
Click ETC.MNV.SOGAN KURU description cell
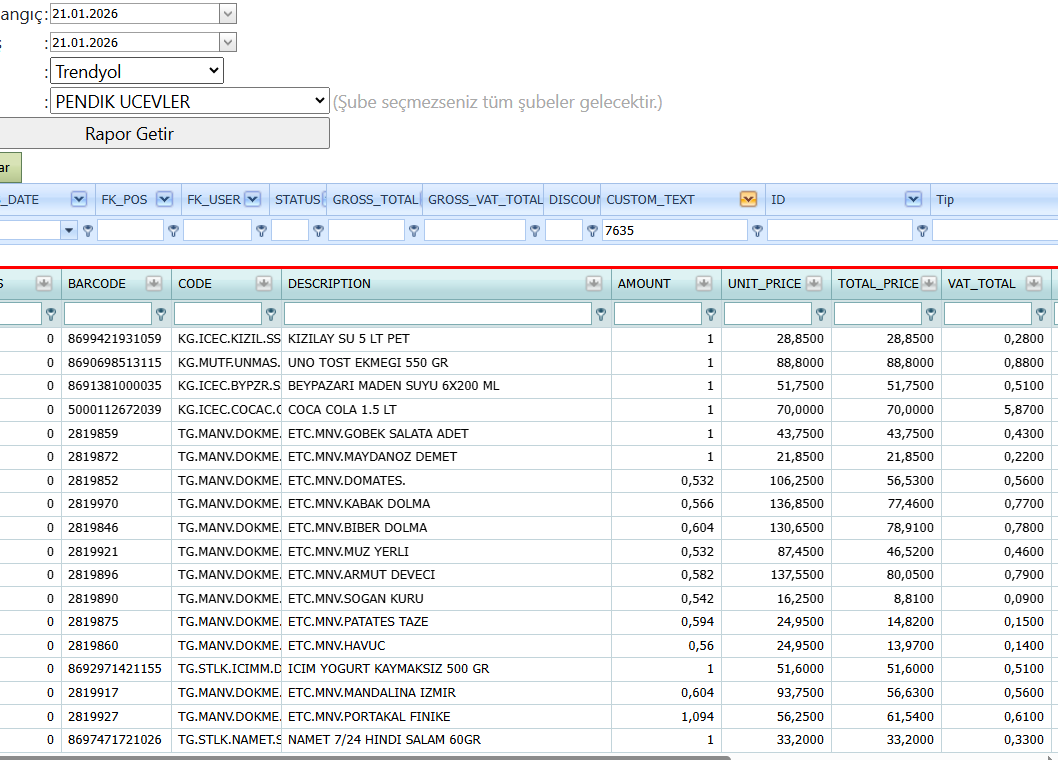pos(447,599)
